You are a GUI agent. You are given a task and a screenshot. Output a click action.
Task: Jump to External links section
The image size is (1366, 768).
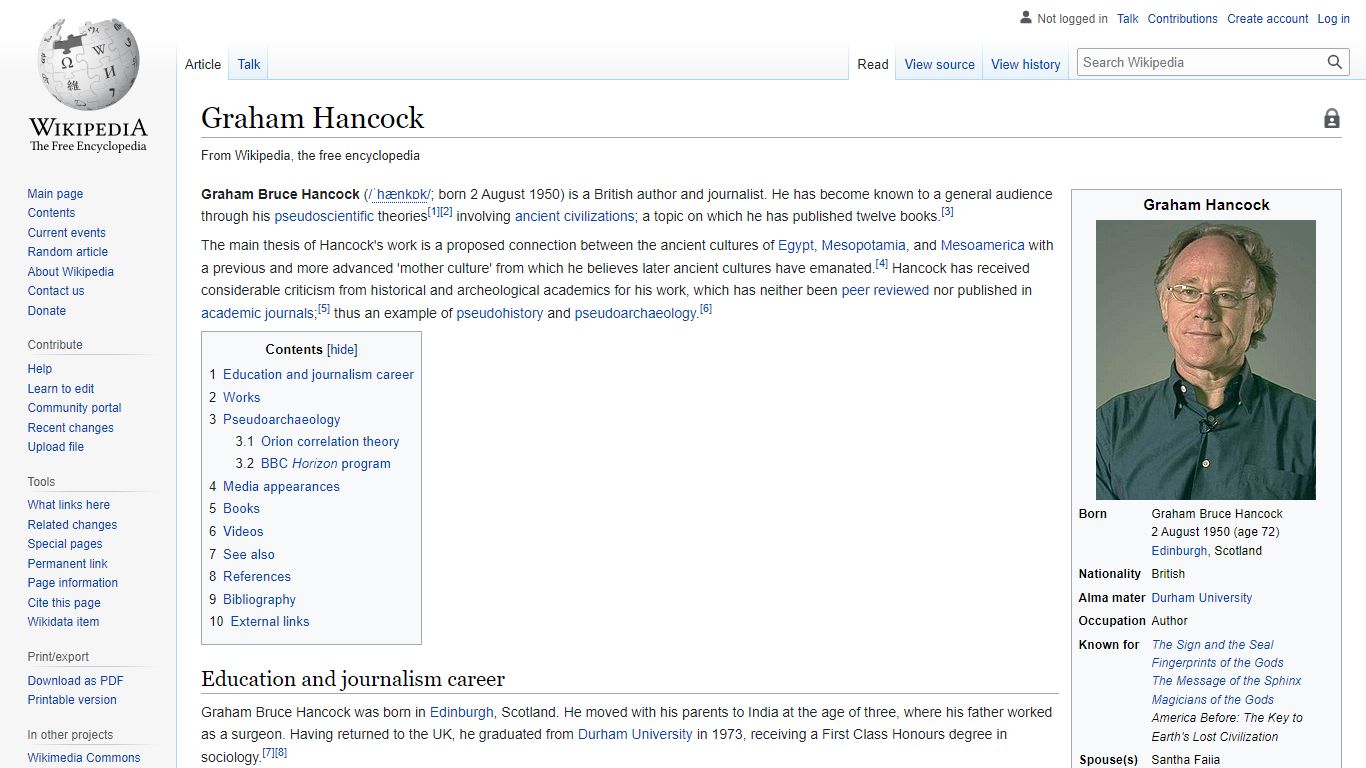(x=270, y=621)
